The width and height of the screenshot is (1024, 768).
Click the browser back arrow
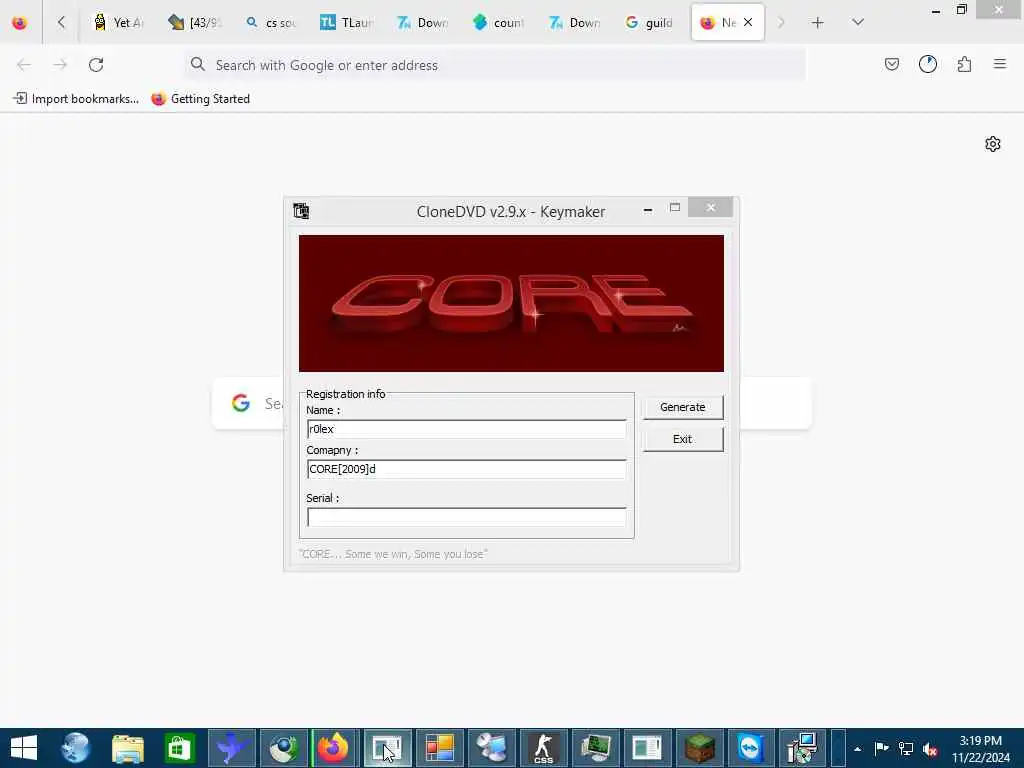(24, 65)
